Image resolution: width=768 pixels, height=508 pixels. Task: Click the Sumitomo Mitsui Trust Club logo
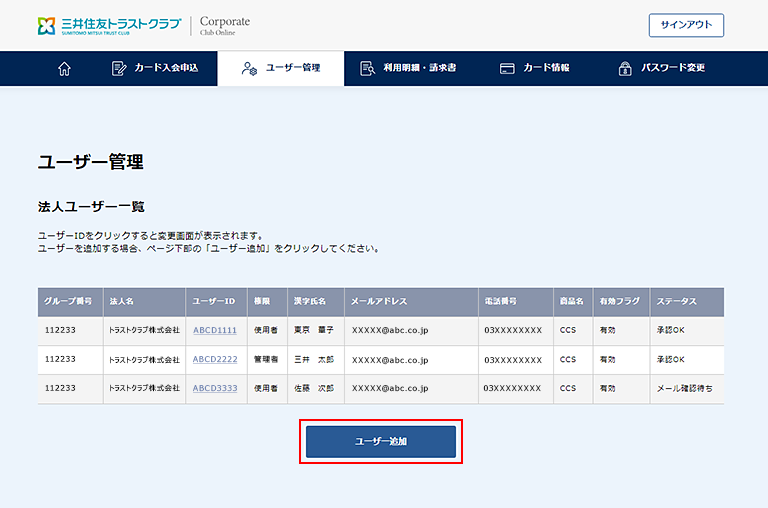pos(110,25)
